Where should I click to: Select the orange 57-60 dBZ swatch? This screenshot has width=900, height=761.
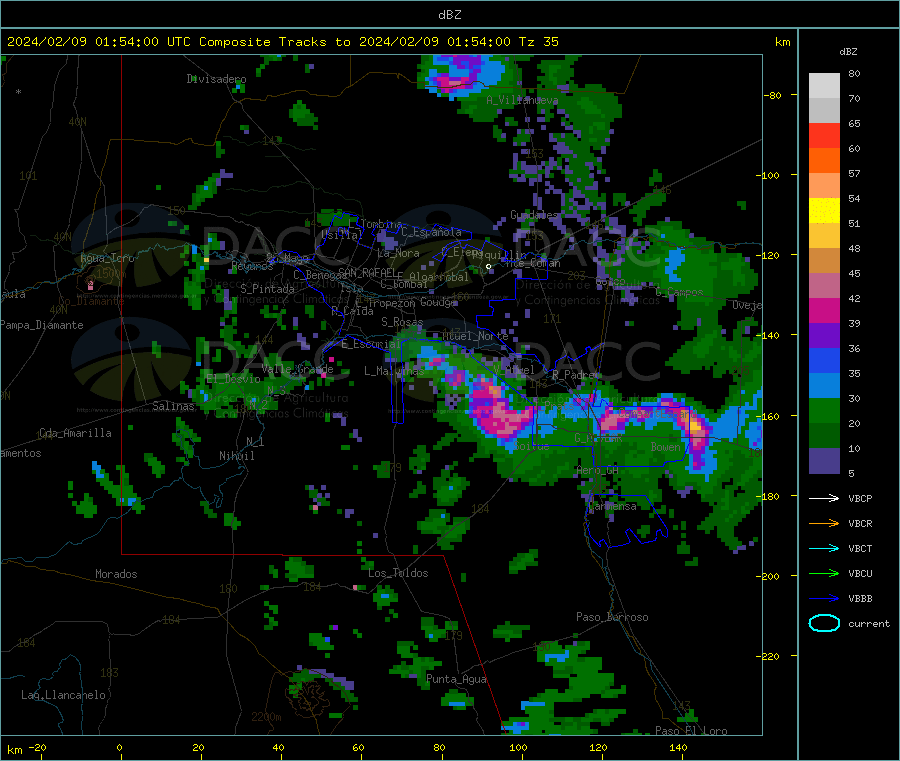click(824, 161)
